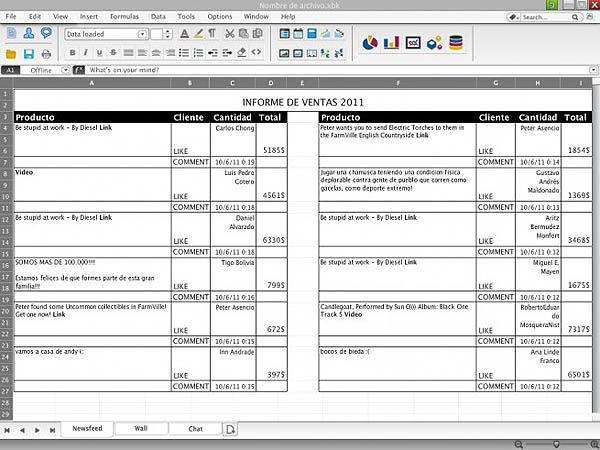Go to the previous sheet
Image resolution: width=600 pixels, height=450 pixels.
[22, 430]
